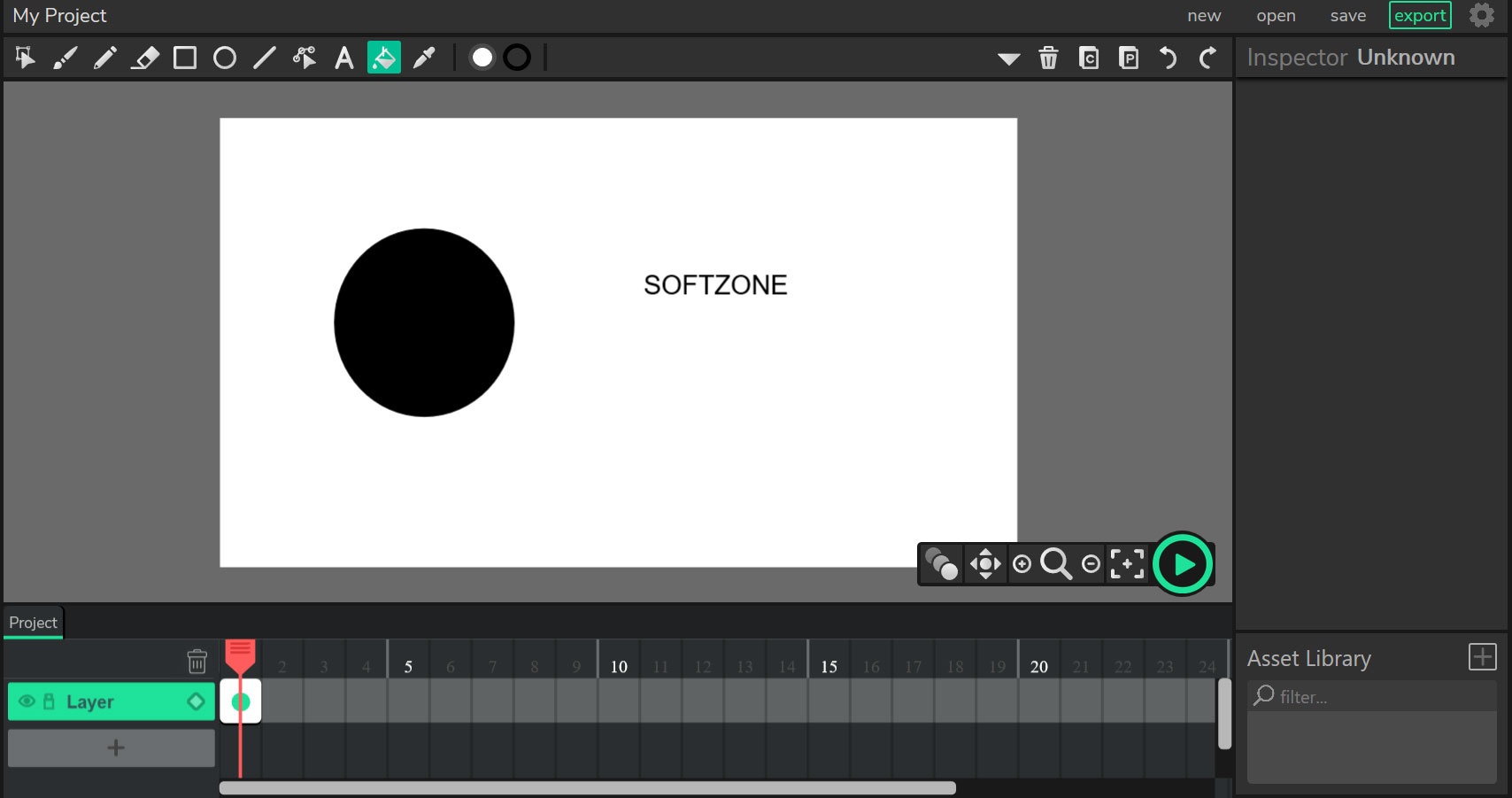Image resolution: width=1512 pixels, height=798 pixels.
Task: Jump to frame 15 on timeline ruler
Action: [829, 667]
